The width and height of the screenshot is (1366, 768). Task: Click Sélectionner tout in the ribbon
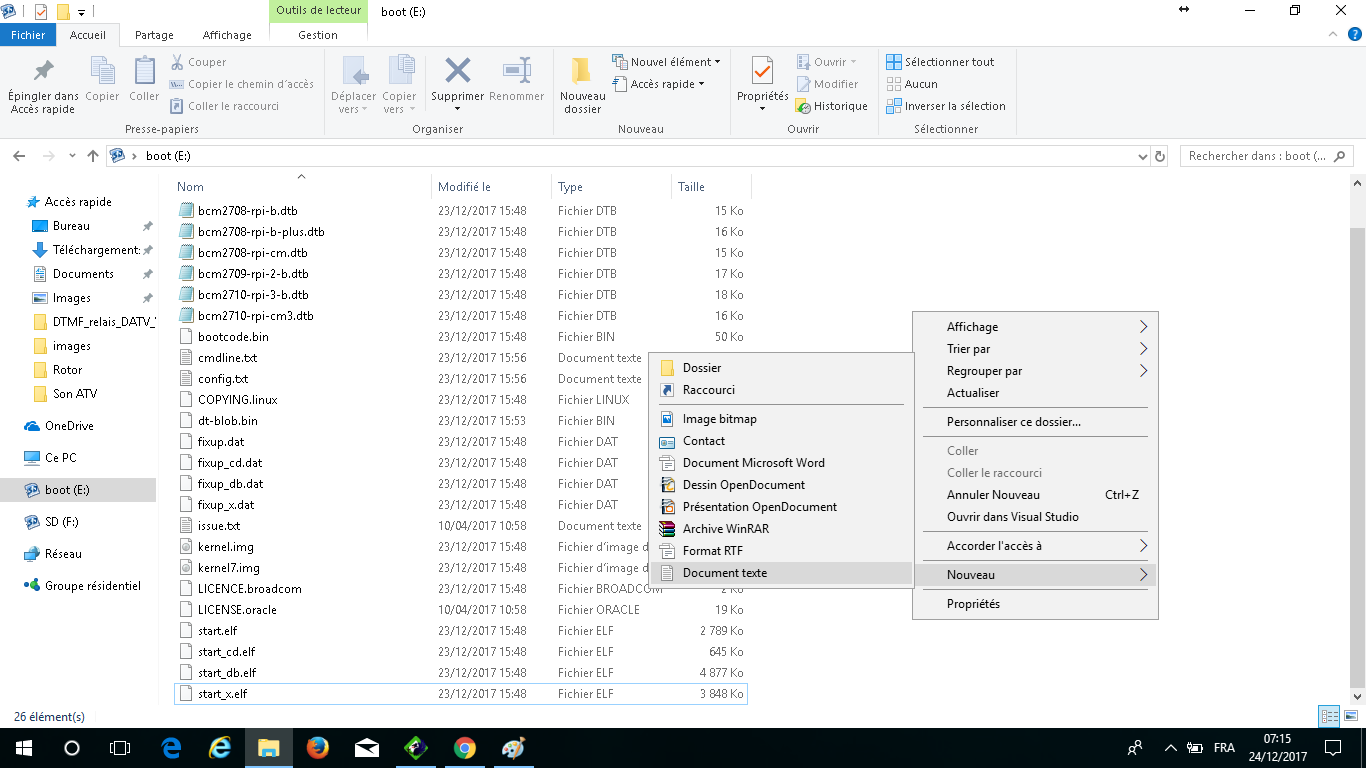pyautogui.click(x=949, y=62)
